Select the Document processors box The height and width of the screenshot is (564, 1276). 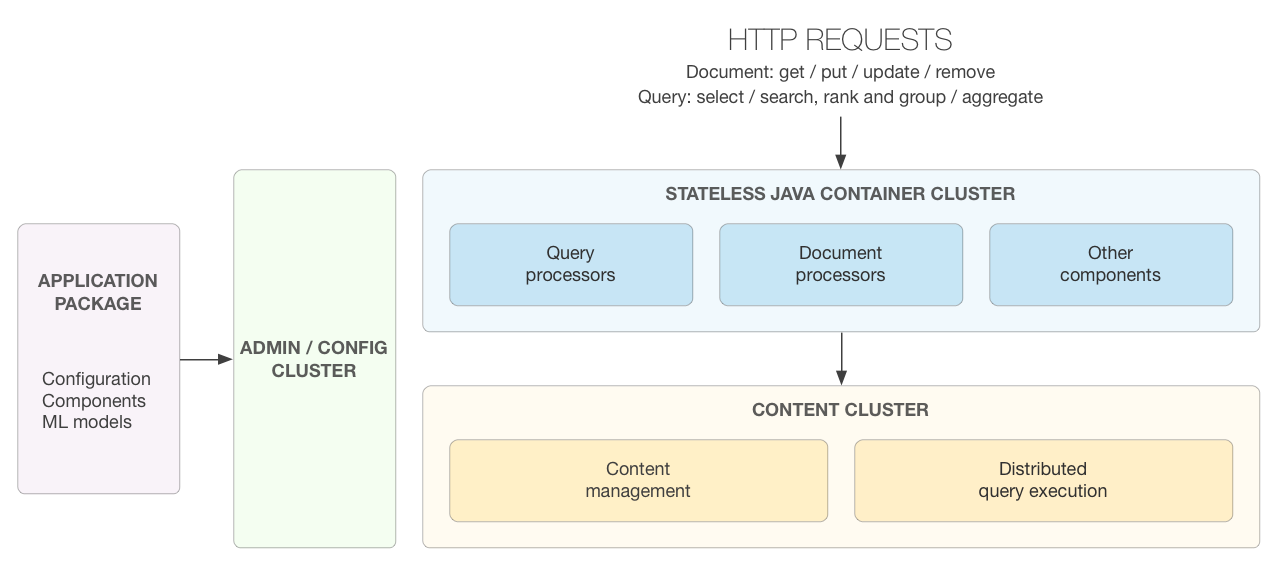[841, 264]
